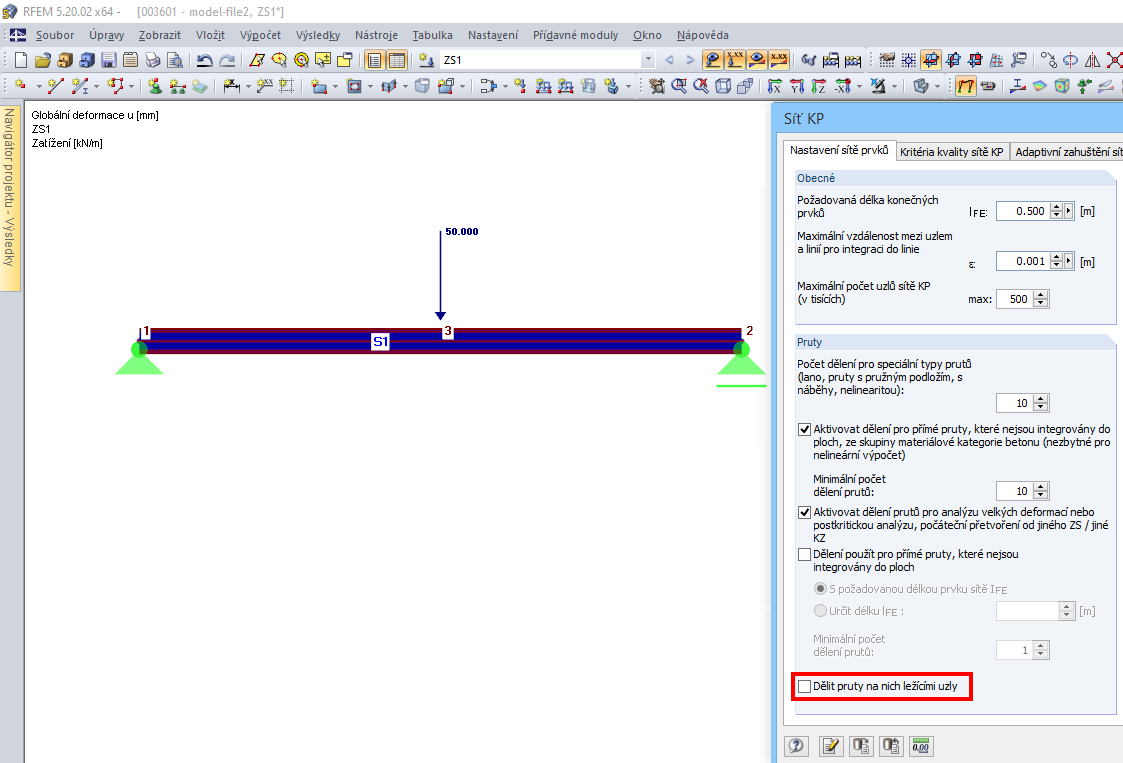This screenshot has height=763, width=1123.
Task: Open the Přídavné moduly menu
Action: (575, 35)
